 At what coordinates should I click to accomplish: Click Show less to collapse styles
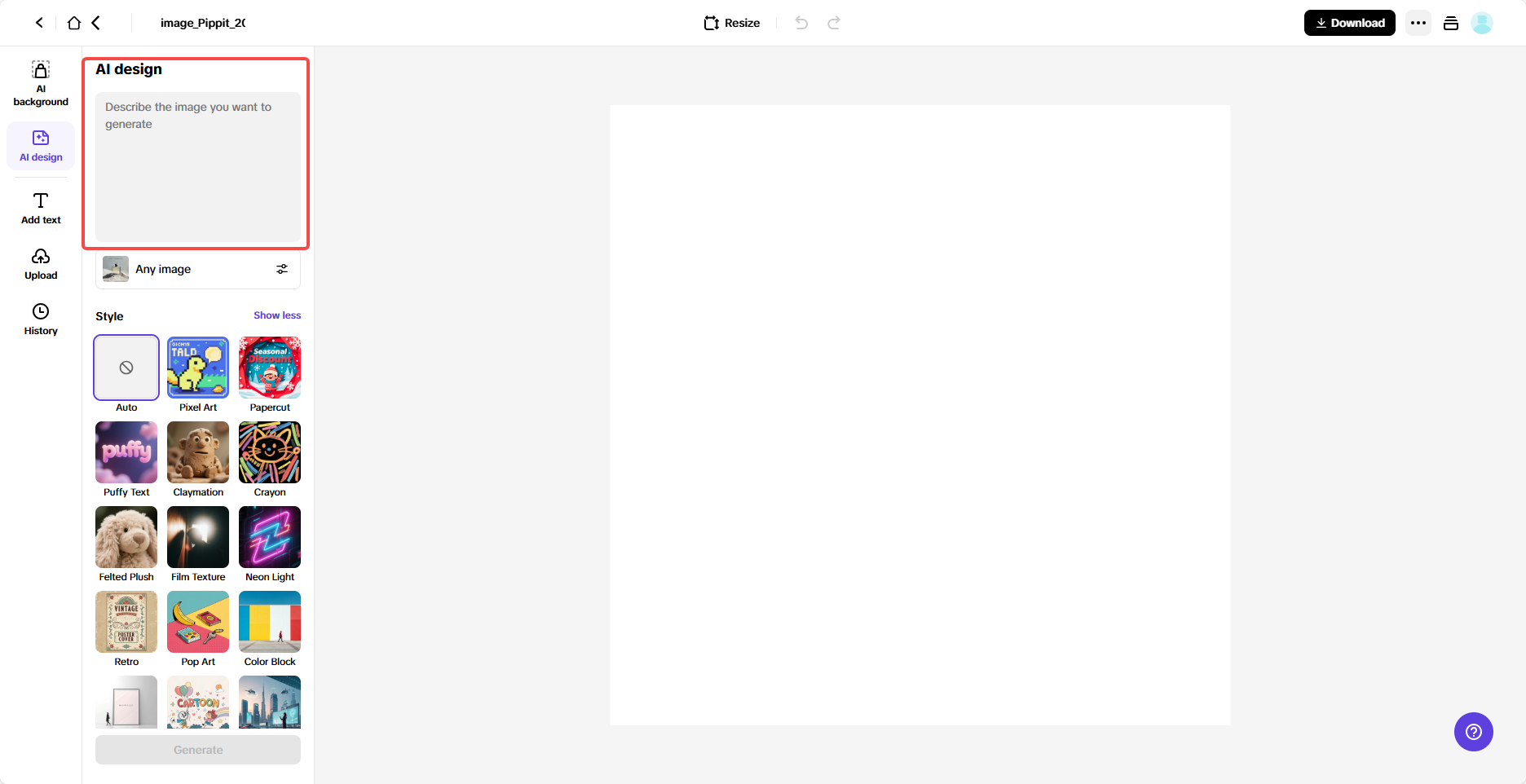277,315
